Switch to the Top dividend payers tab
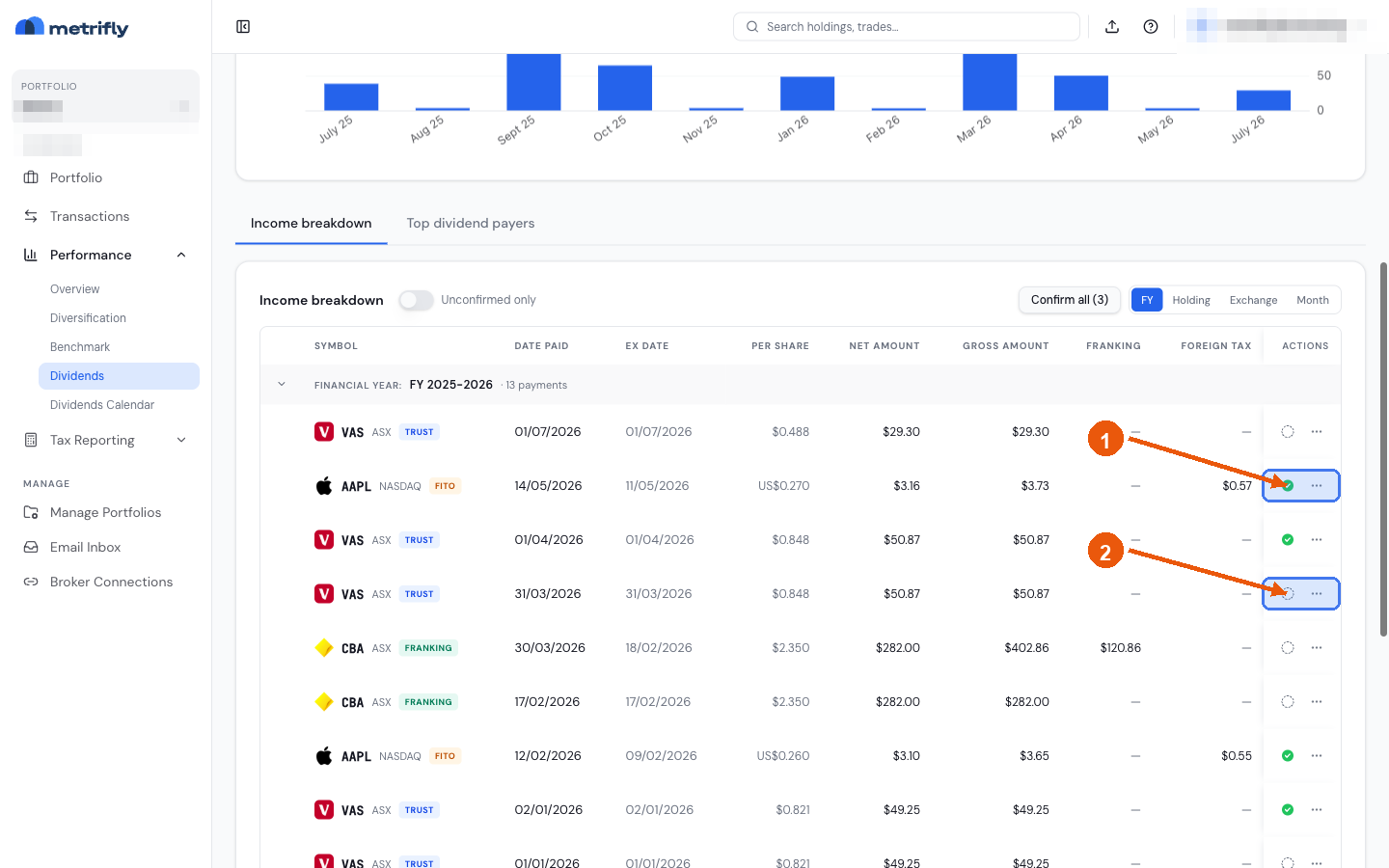The width and height of the screenshot is (1389, 868). click(x=471, y=223)
